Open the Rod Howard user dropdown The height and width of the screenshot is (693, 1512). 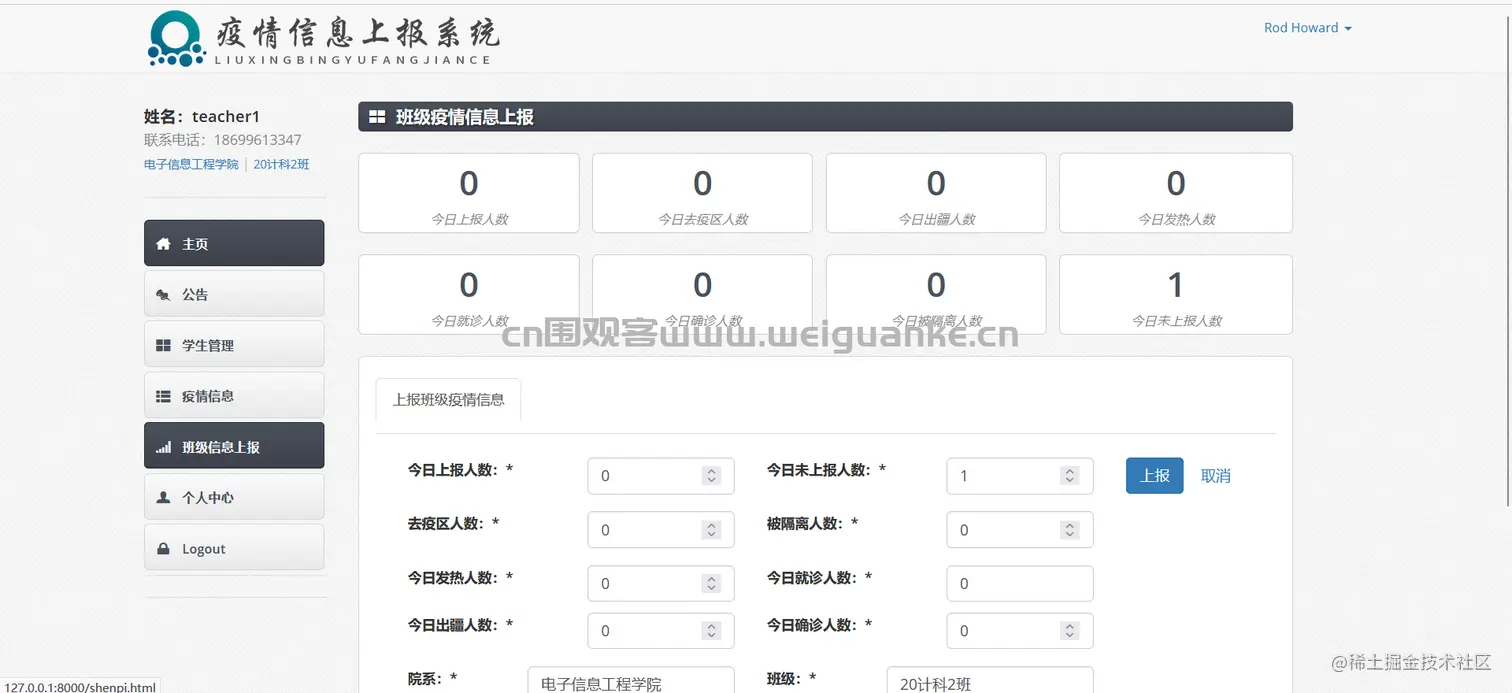pyautogui.click(x=1307, y=28)
